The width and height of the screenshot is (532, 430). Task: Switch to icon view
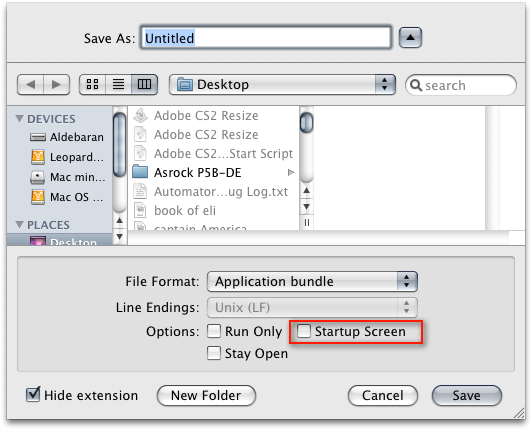pos(92,84)
